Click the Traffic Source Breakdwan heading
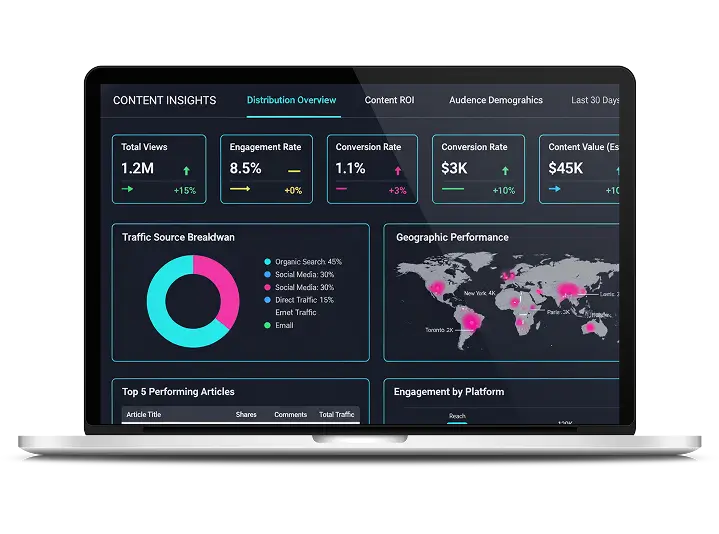The height and width of the screenshot is (534, 719). point(178,237)
